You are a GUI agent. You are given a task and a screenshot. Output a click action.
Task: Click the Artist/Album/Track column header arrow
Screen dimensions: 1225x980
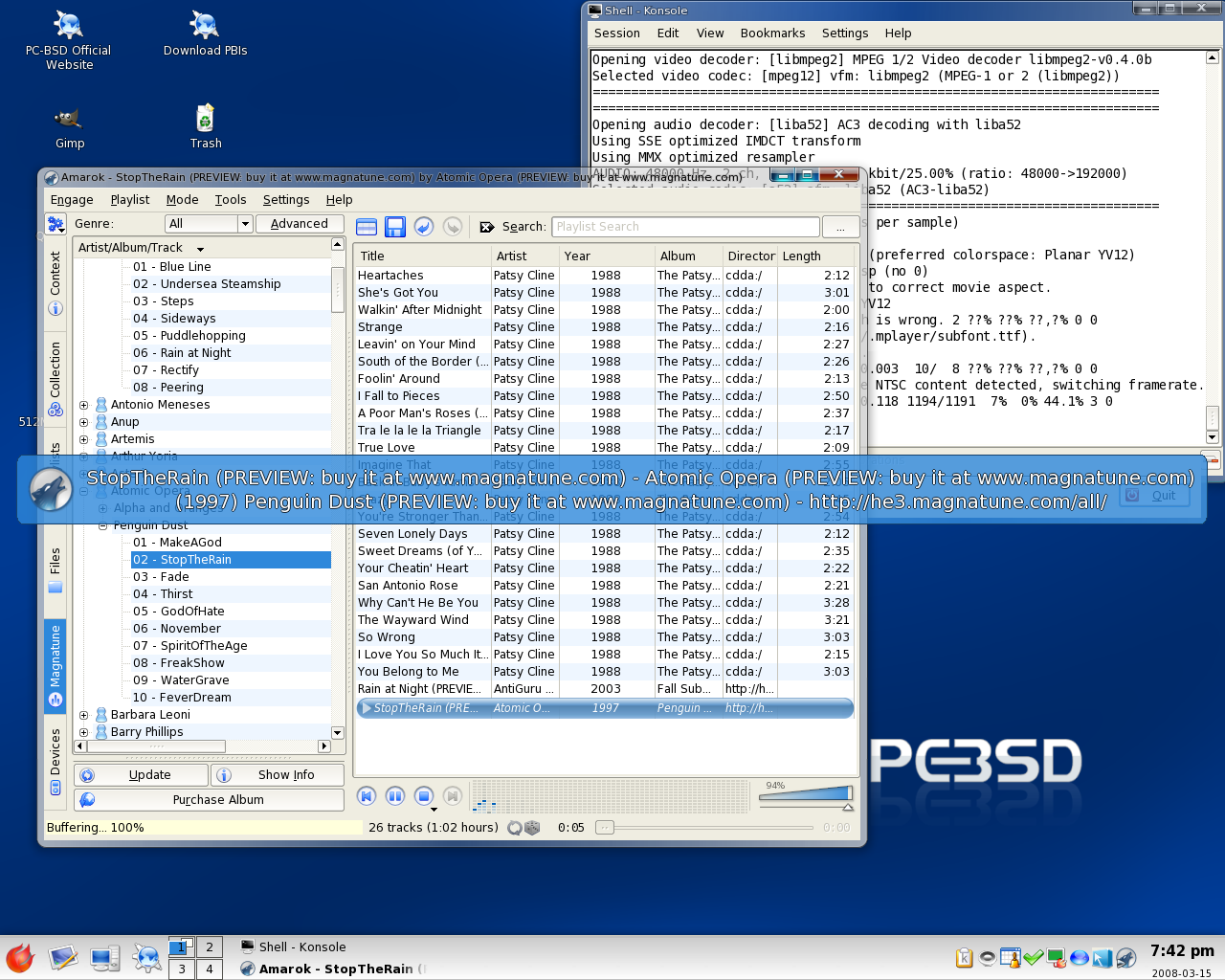click(200, 249)
